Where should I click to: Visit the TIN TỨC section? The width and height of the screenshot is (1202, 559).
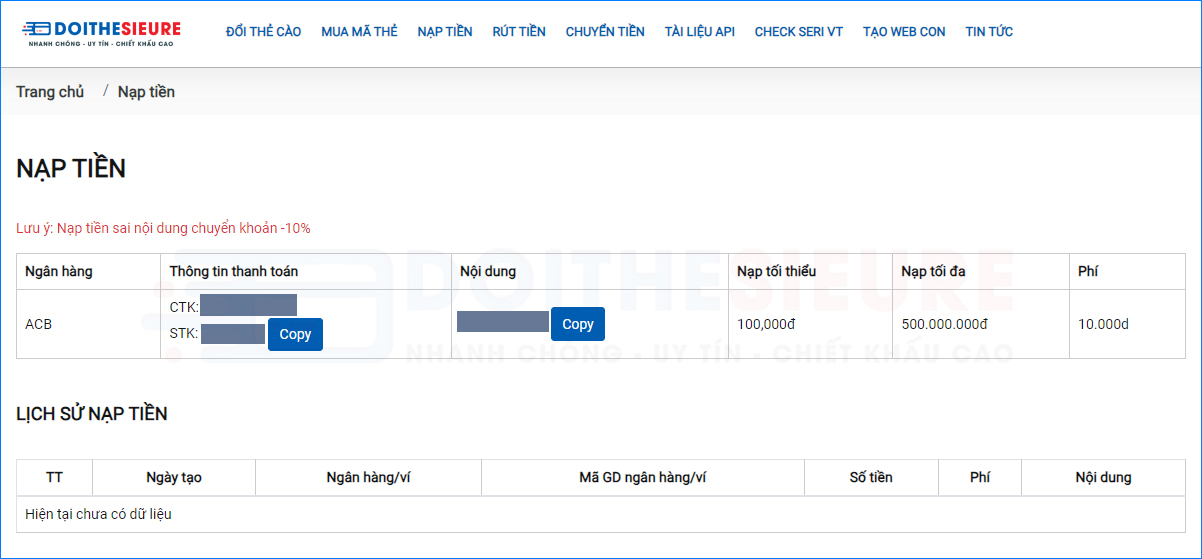989,32
